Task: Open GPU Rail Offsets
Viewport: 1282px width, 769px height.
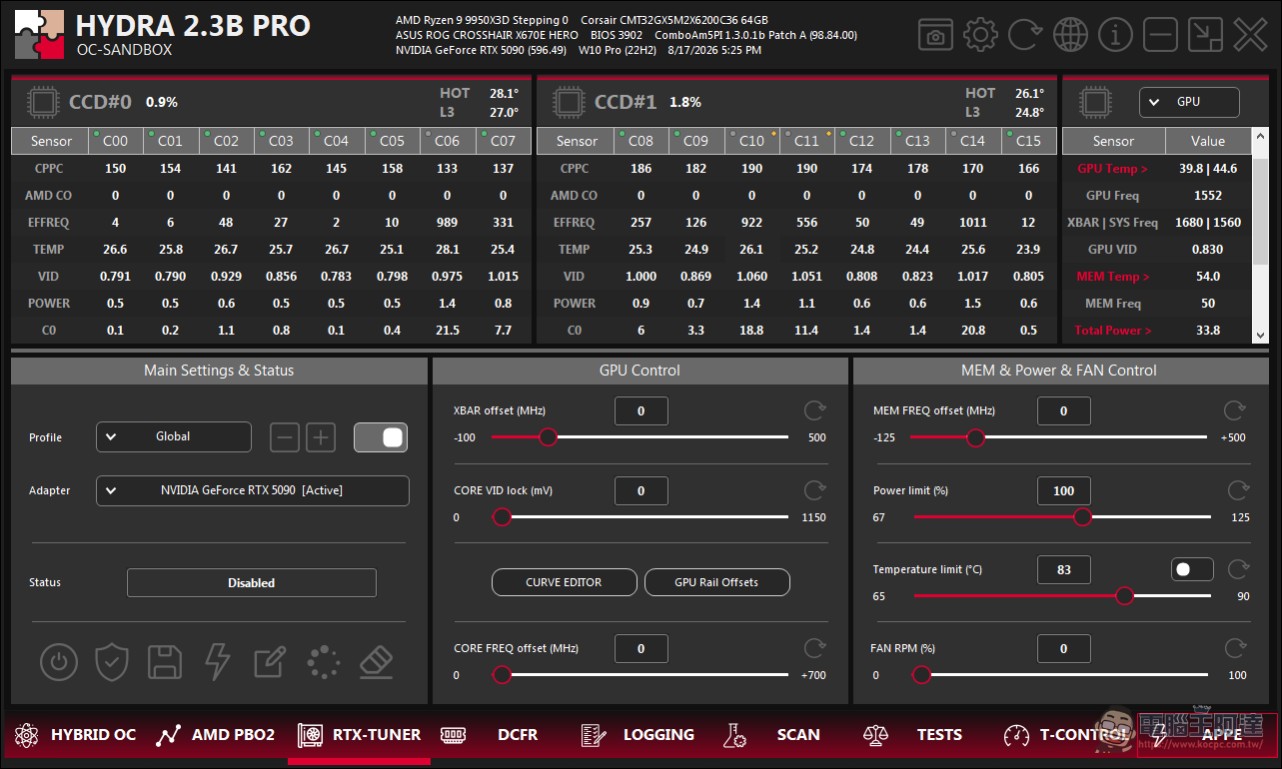Action: [x=717, y=582]
